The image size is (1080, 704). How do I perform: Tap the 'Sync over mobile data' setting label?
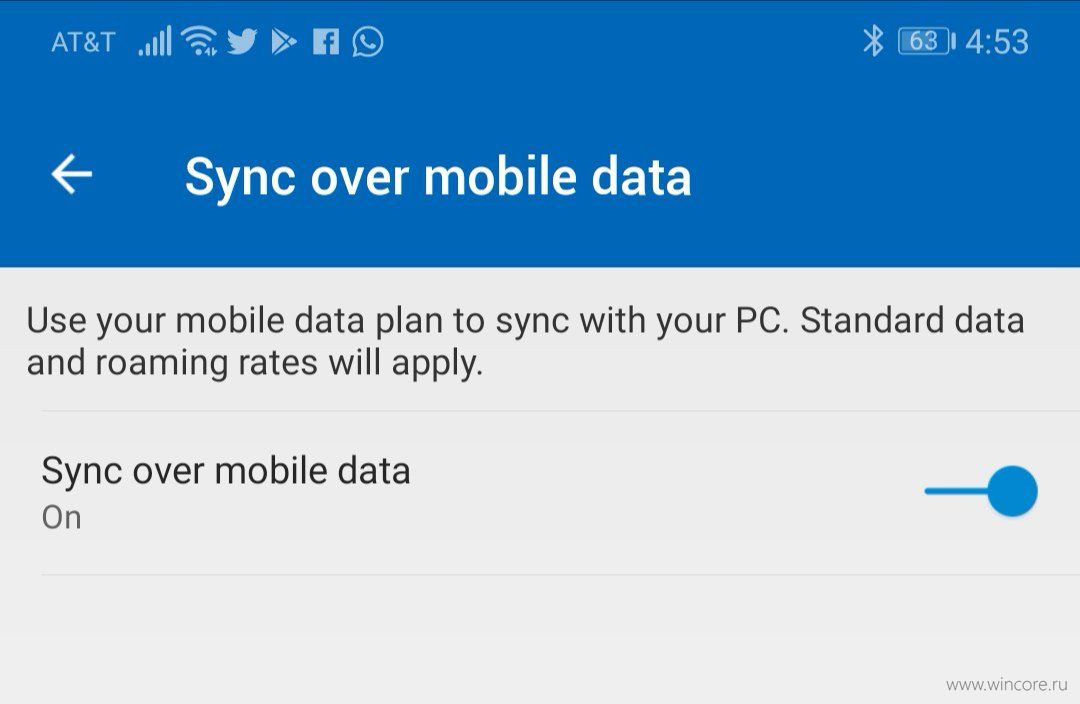coord(226,471)
